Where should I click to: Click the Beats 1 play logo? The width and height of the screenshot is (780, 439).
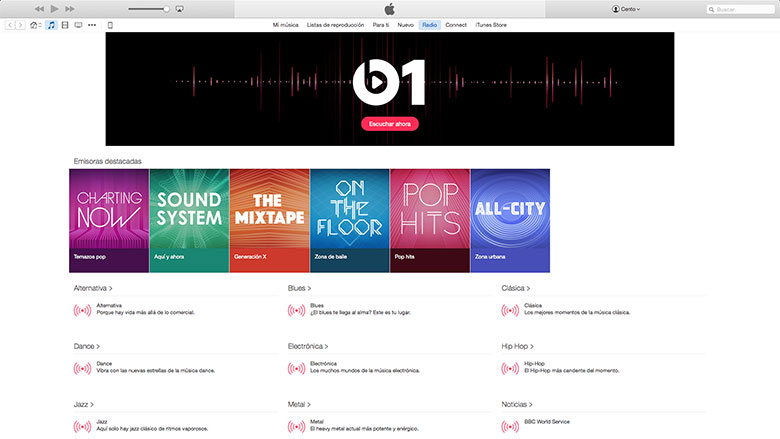pos(389,82)
